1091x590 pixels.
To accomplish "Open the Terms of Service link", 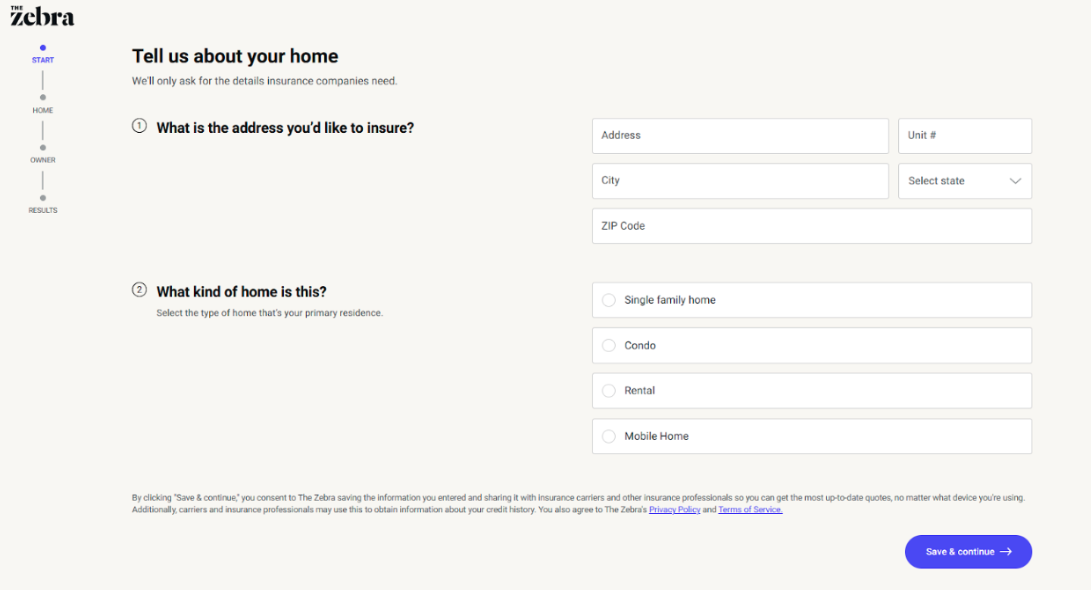I will click(x=750, y=510).
